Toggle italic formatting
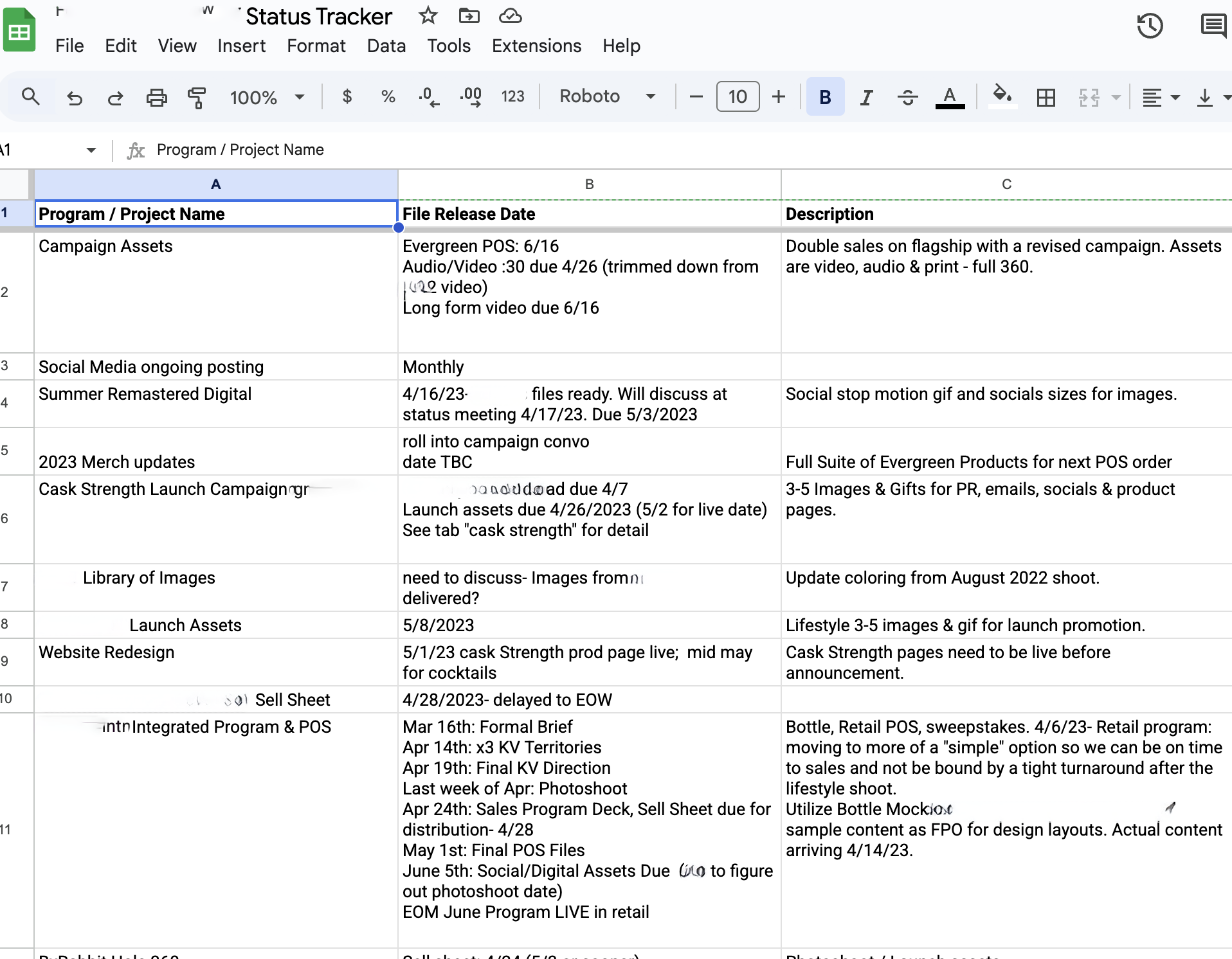 coord(866,97)
